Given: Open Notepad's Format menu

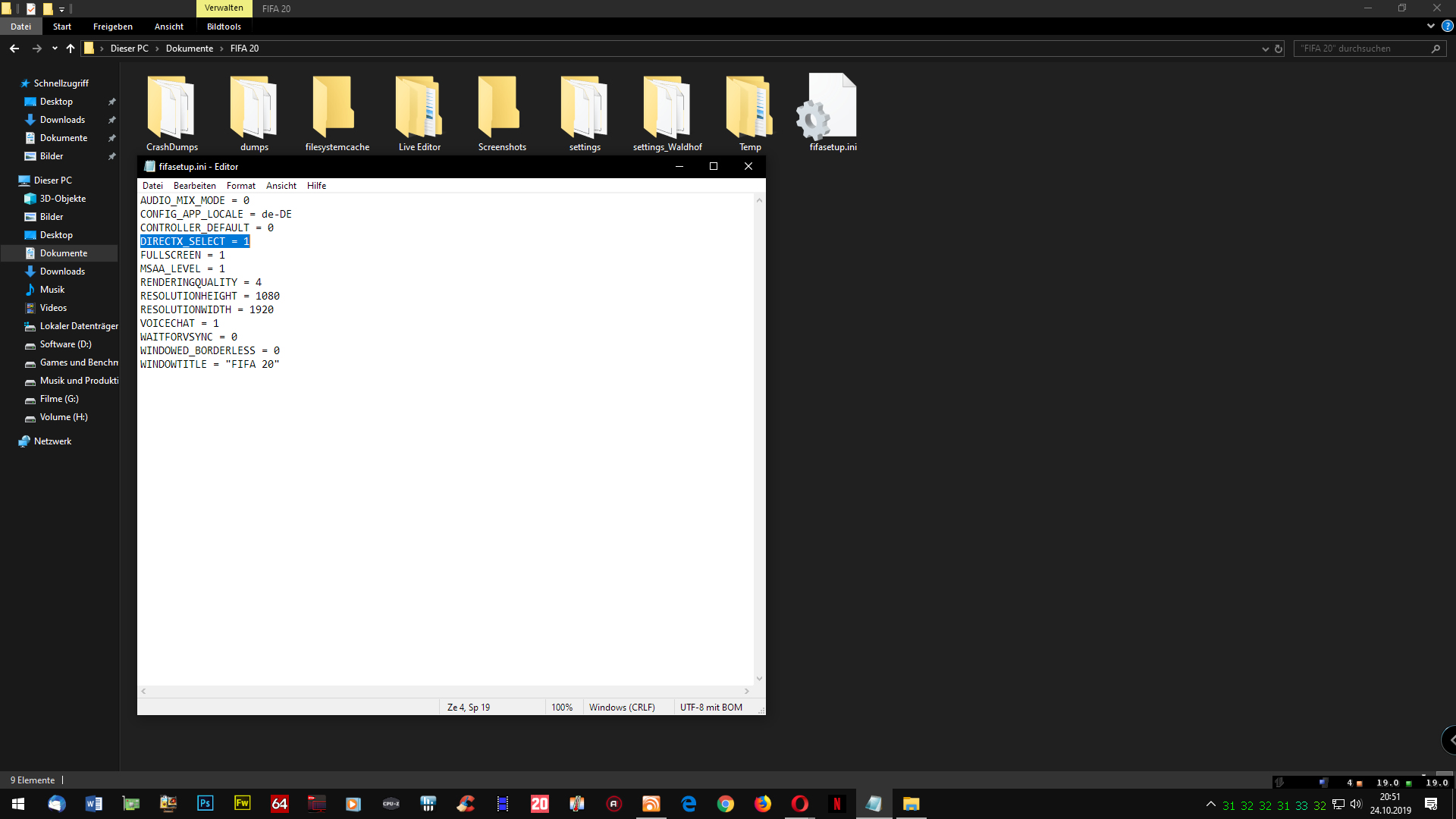Looking at the screenshot, I should pos(240,186).
